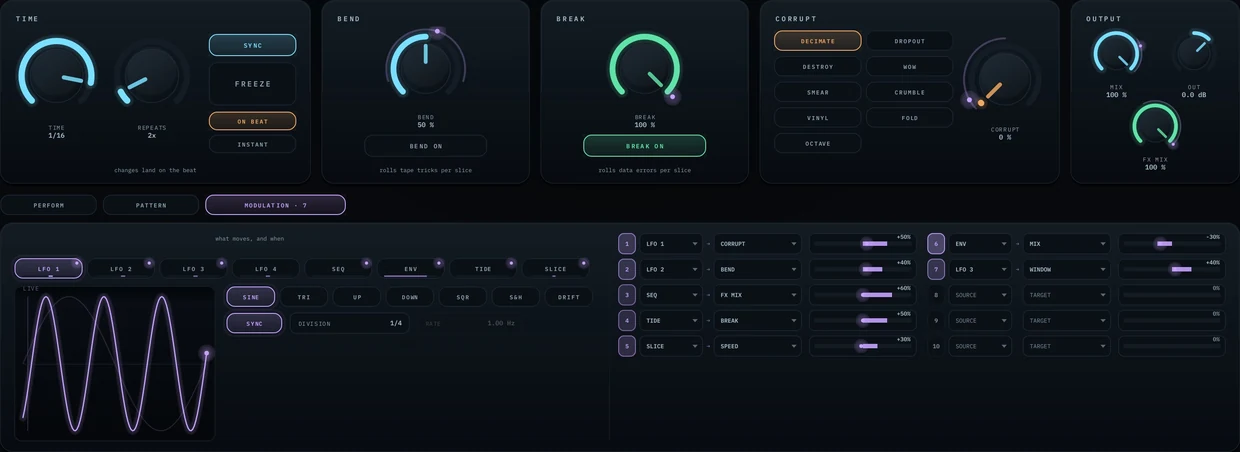Click the LIVE LFO waveform display
Image resolution: width=1240 pixels, height=452 pixels.
(115, 363)
